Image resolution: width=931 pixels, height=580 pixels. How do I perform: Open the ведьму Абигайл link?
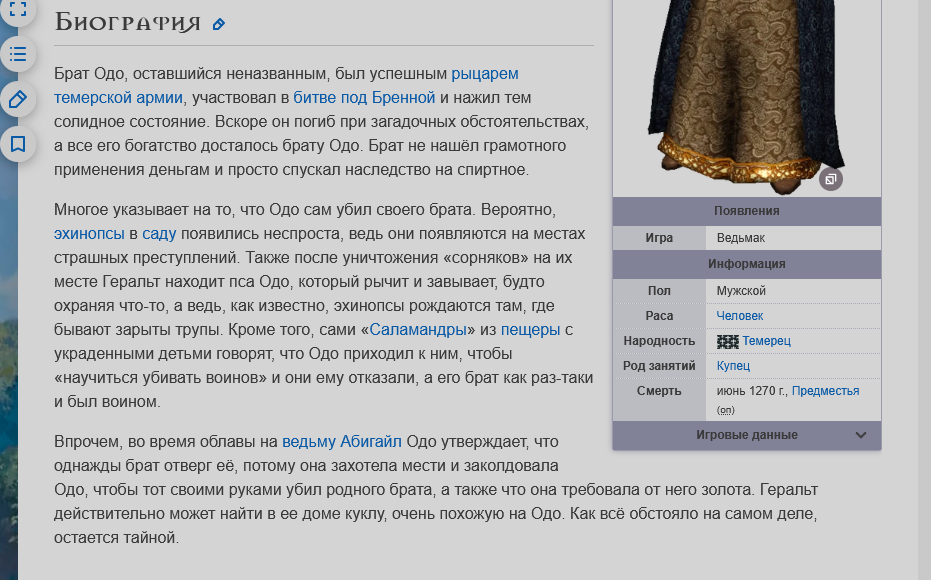point(341,442)
